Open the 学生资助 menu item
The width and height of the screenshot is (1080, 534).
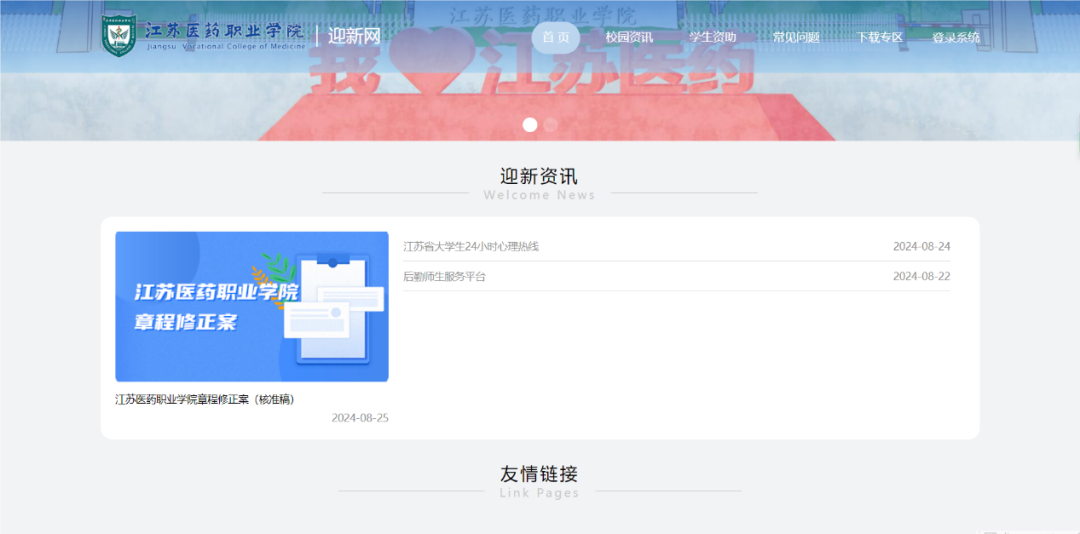712,38
